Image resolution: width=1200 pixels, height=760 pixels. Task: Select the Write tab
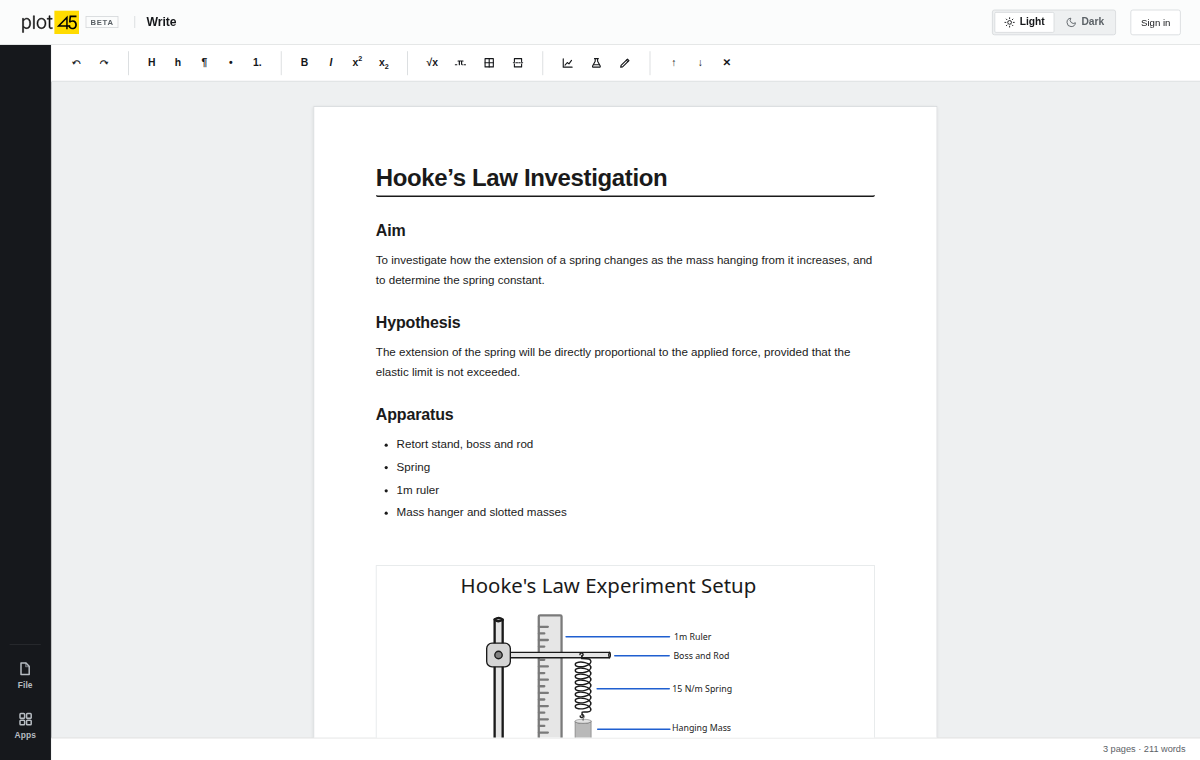161,22
